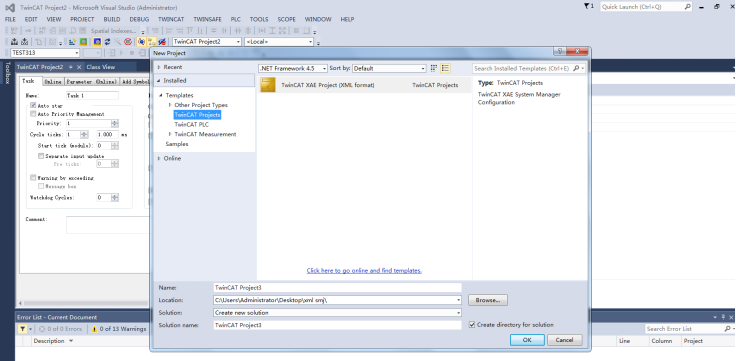The image size is (736, 361).
Task: Click the Scan wand toolbar icon
Action: pyautogui.click(x=117, y=42)
